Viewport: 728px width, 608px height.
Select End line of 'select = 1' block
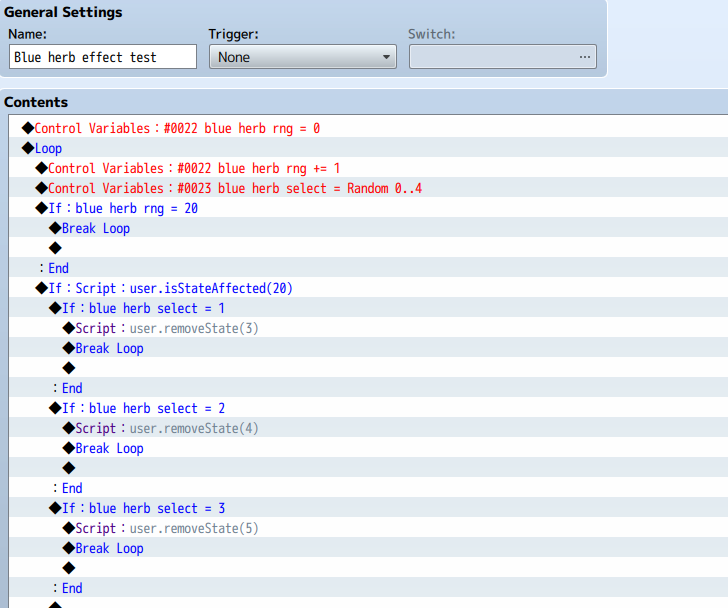click(x=369, y=388)
